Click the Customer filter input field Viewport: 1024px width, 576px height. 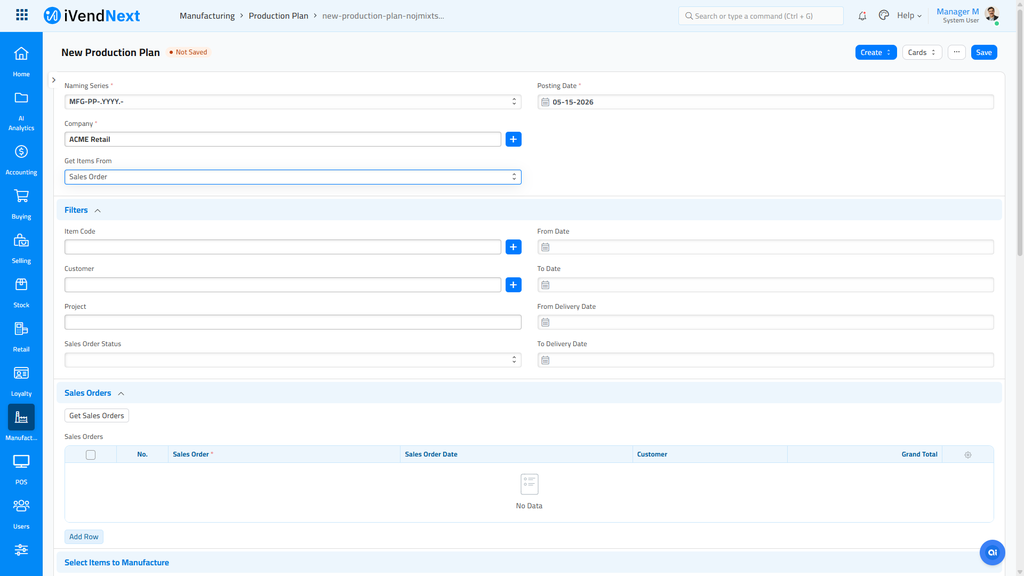(283, 285)
